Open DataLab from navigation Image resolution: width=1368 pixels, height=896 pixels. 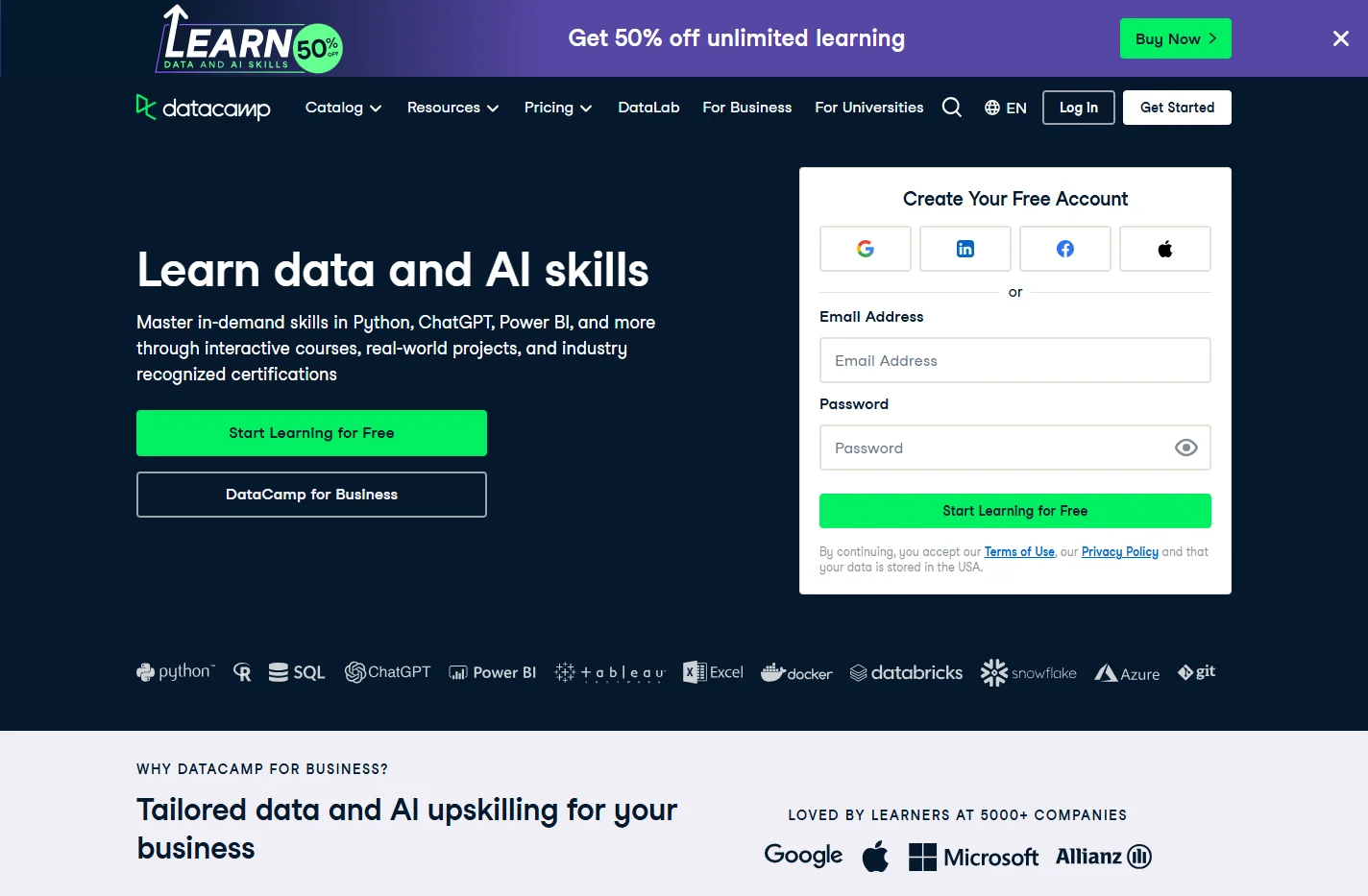pyautogui.click(x=648, y=108)
